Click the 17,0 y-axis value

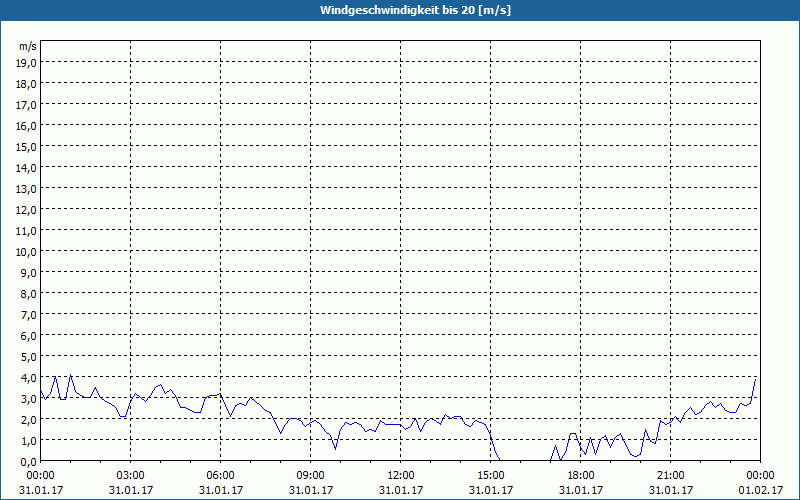tap(26, 104)
